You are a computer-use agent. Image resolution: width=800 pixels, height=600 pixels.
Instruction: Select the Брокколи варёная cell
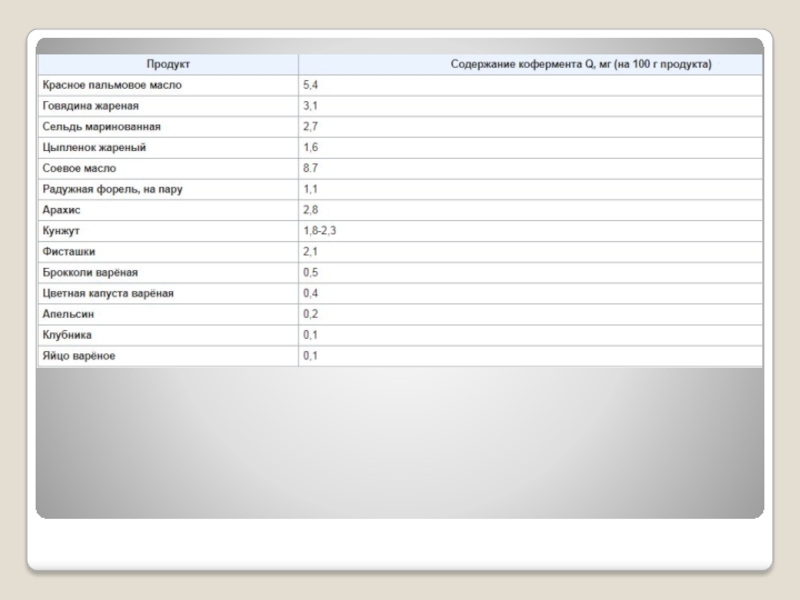90,272
